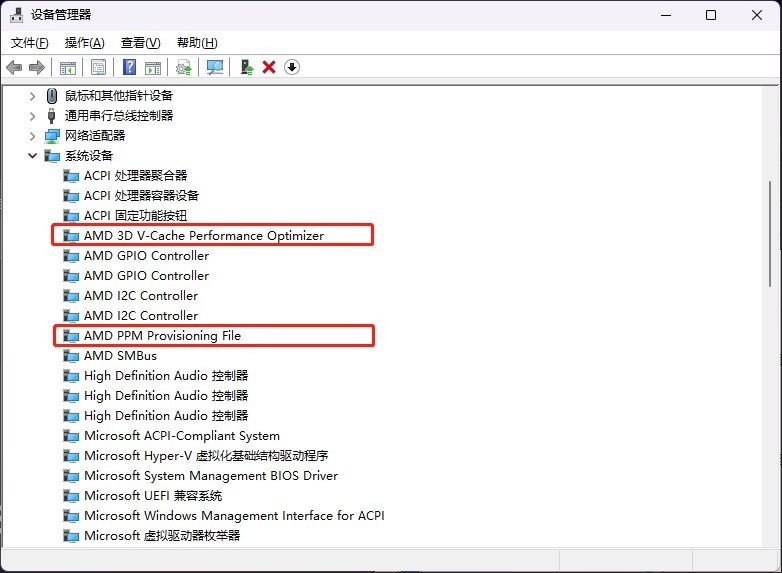Click the enable device green arrow icon
The image size is (782, 573).
coord(246,67)
